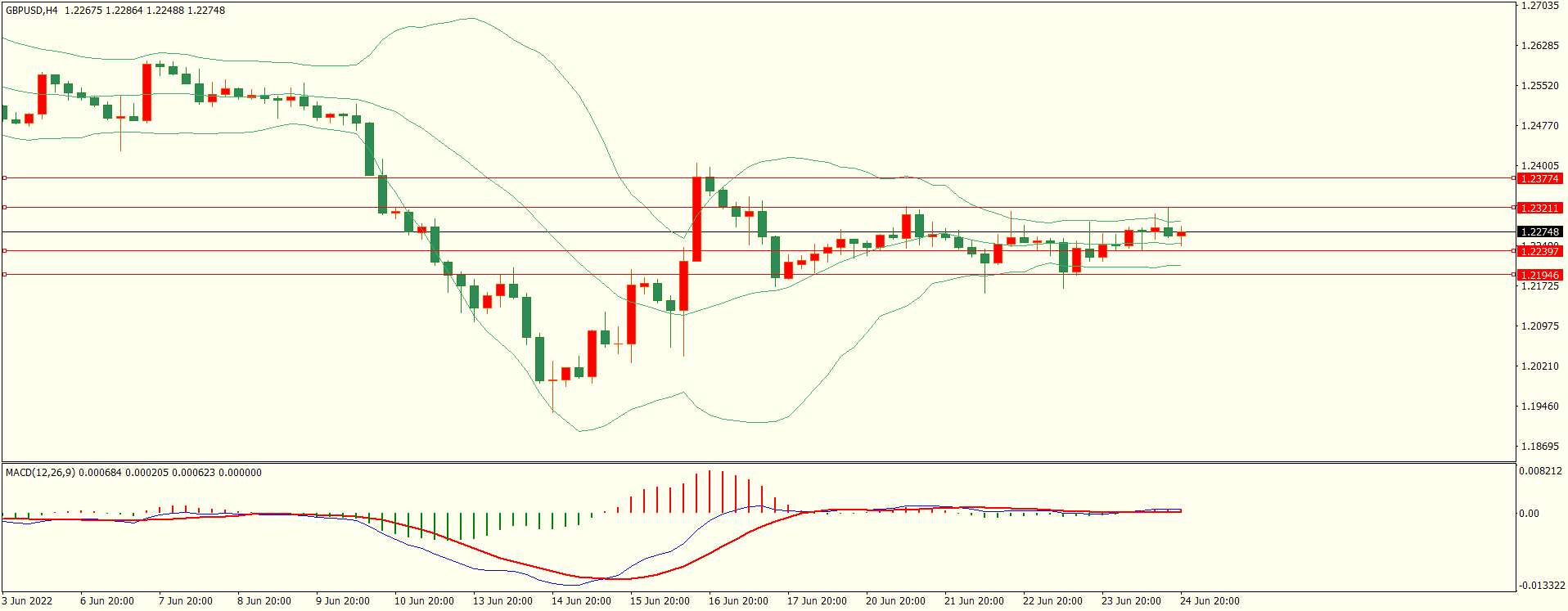Click the -0.013322 MACD scale label
The image size is (1568, 611).
click(x=1542, y=586)
